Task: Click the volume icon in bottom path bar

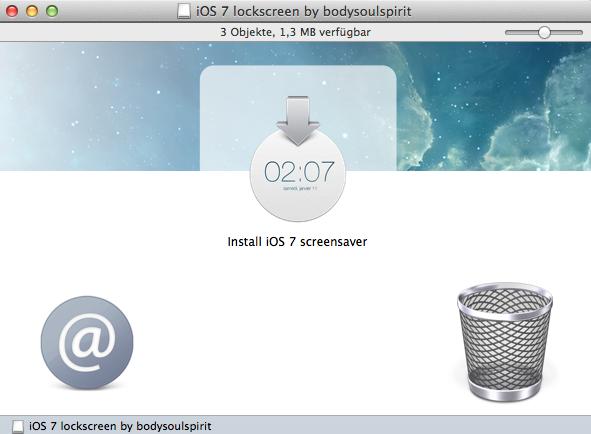Action: pyautogui.click(x=18, y=426)
